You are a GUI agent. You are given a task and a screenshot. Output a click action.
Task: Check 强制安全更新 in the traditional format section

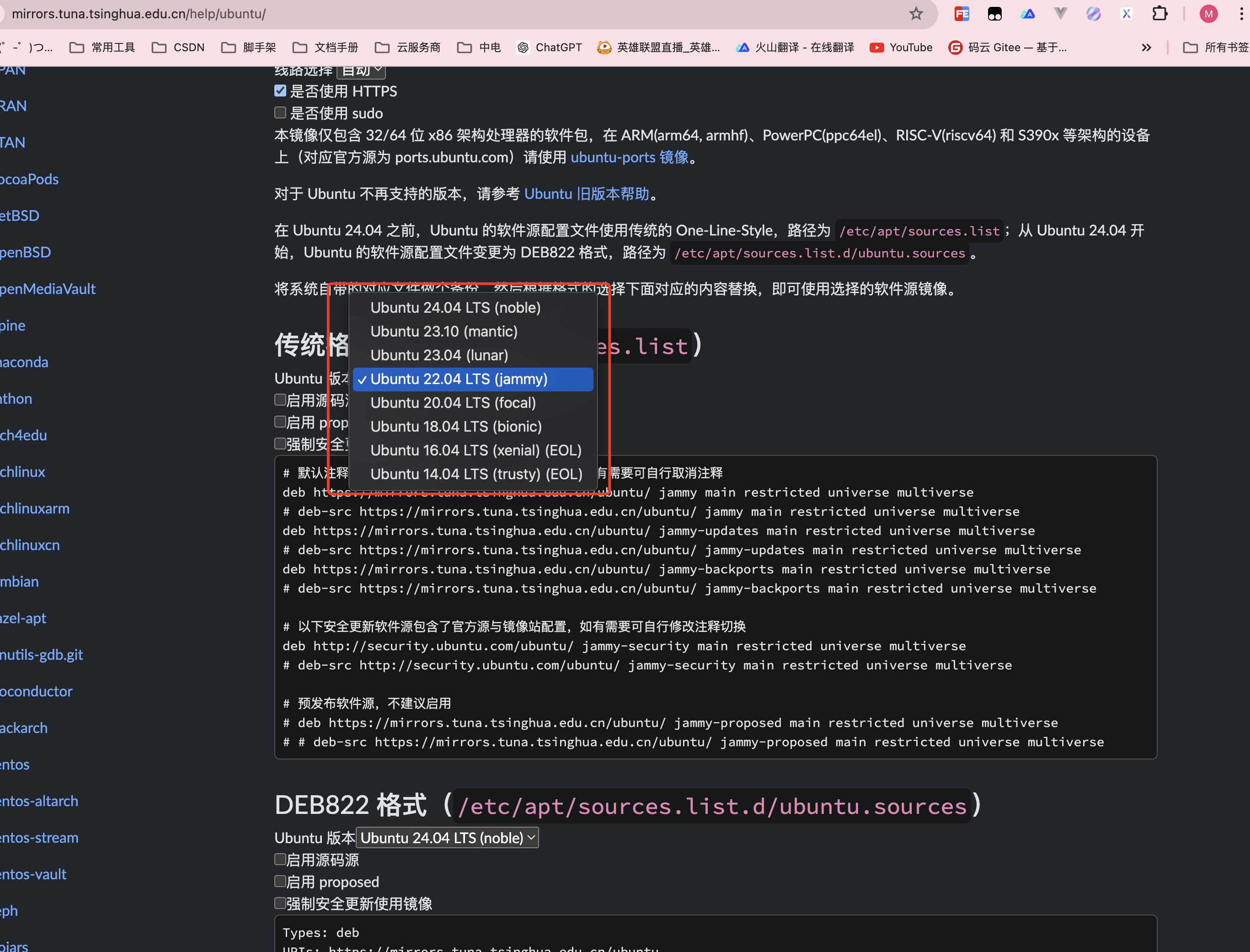point(280,444)
